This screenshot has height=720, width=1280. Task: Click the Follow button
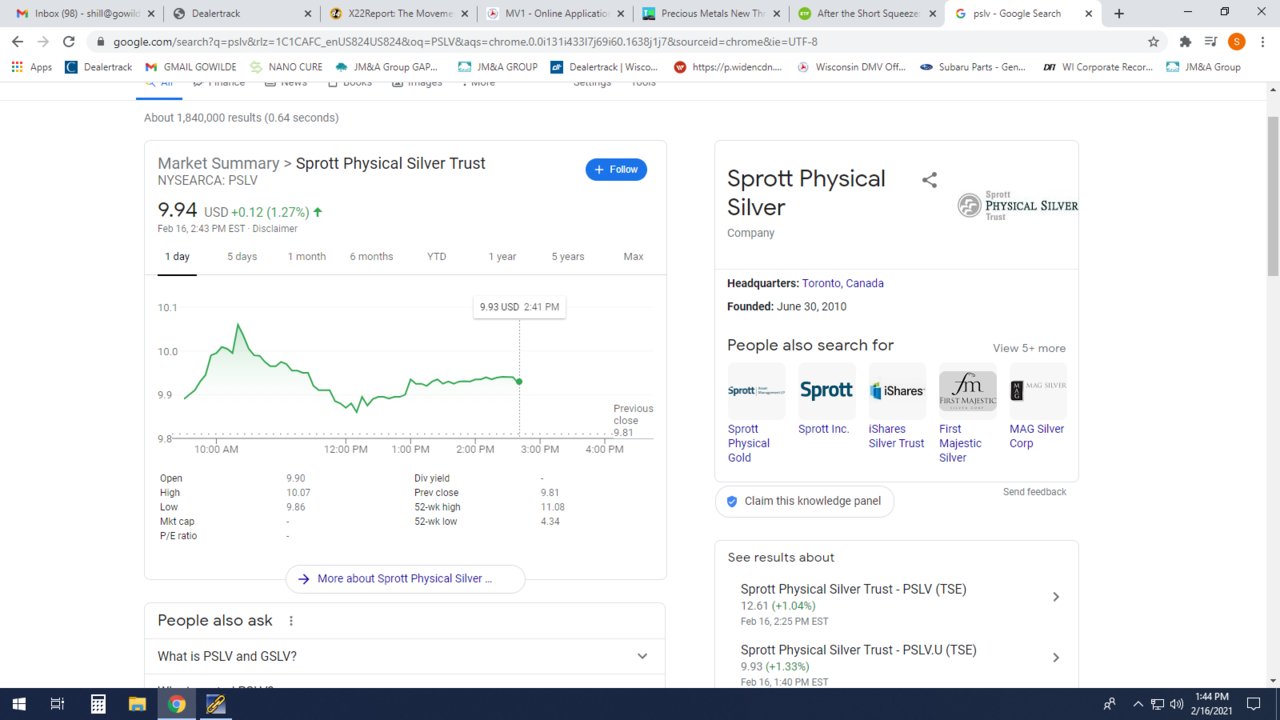coord(616,170)
